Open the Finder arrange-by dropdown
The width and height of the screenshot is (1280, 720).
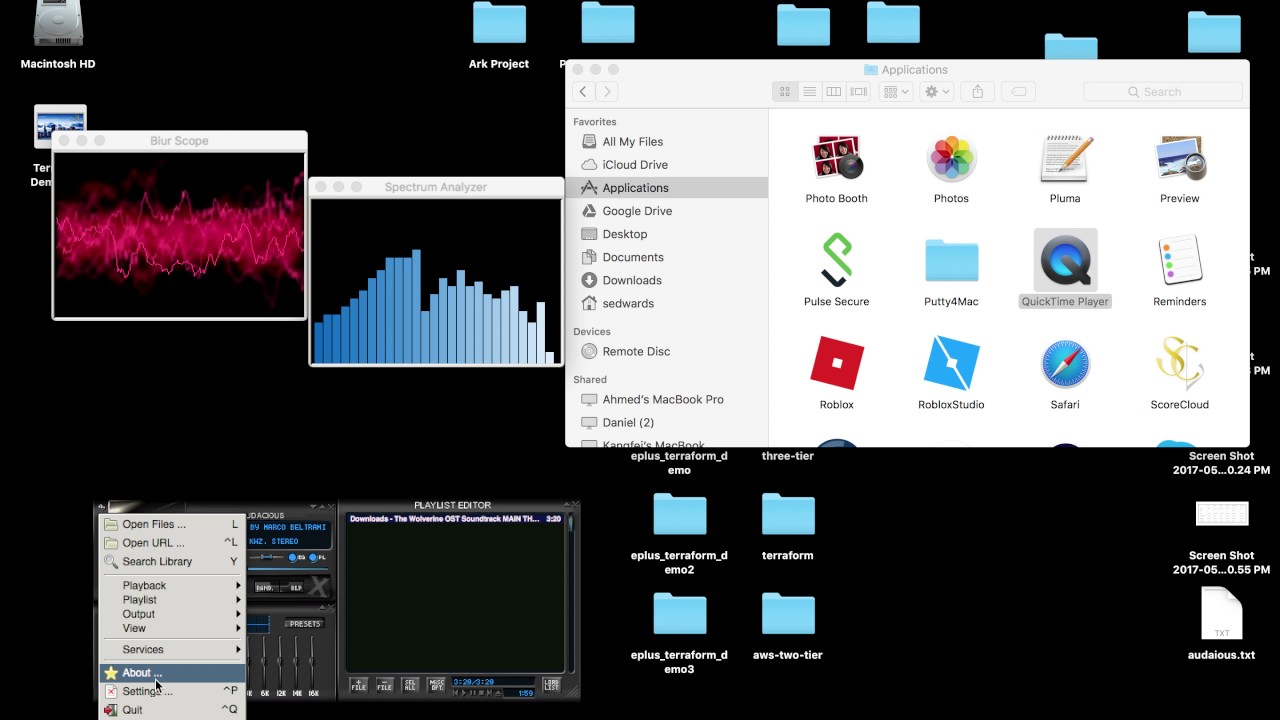pos(895,91)
